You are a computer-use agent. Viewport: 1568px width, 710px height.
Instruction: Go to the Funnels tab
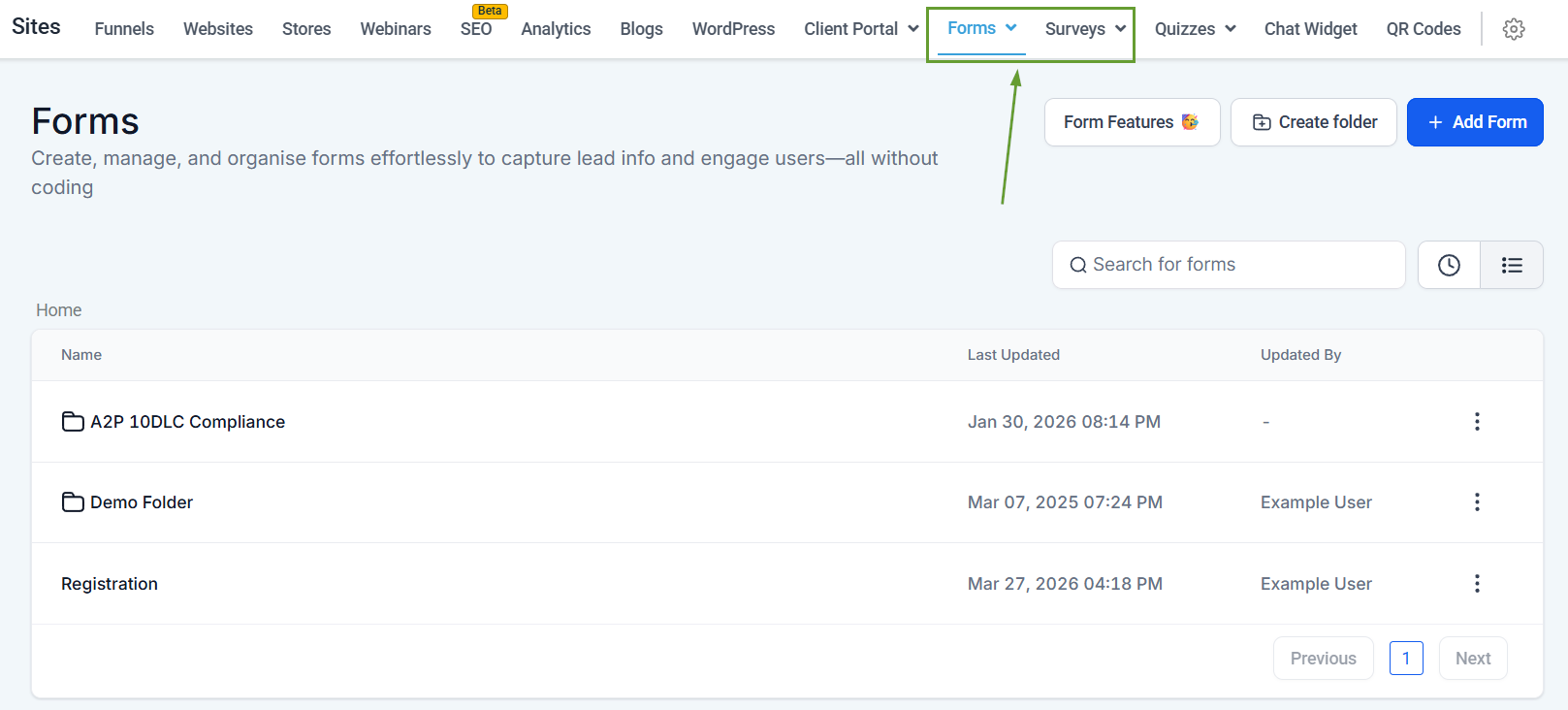click(124, 29)
